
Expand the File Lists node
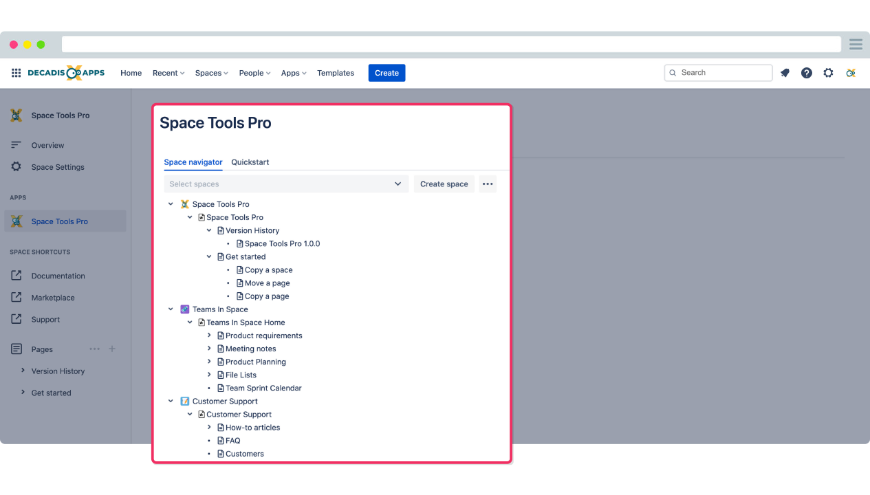pyautogui.click(x=209, y=375)
